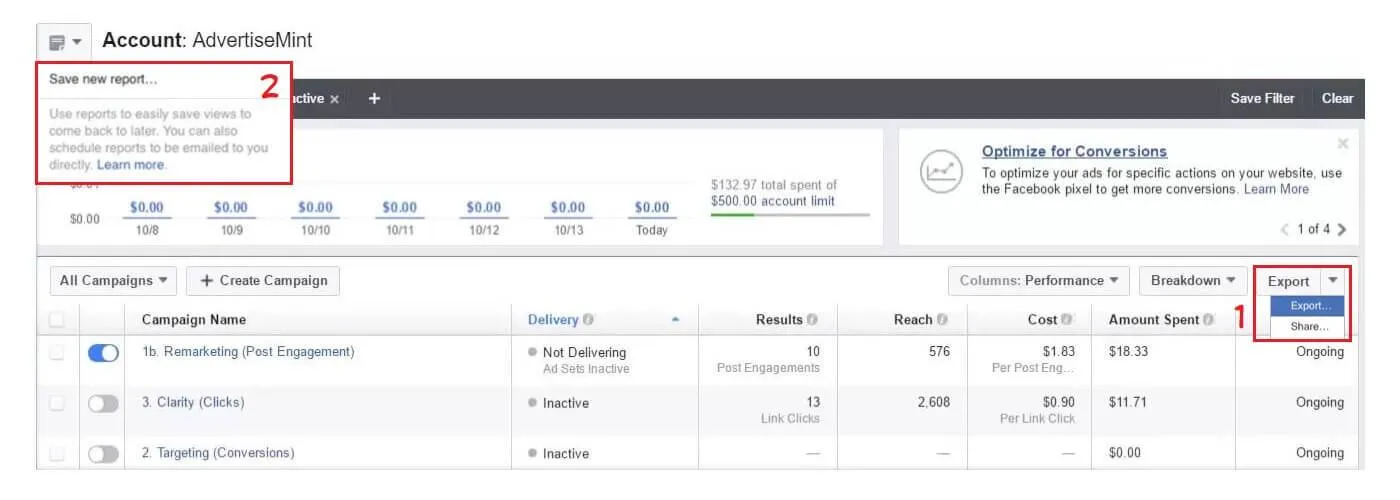Click info icon next to Delivery header
Screen dimensions: 1400x500
[x=589, y=320]
